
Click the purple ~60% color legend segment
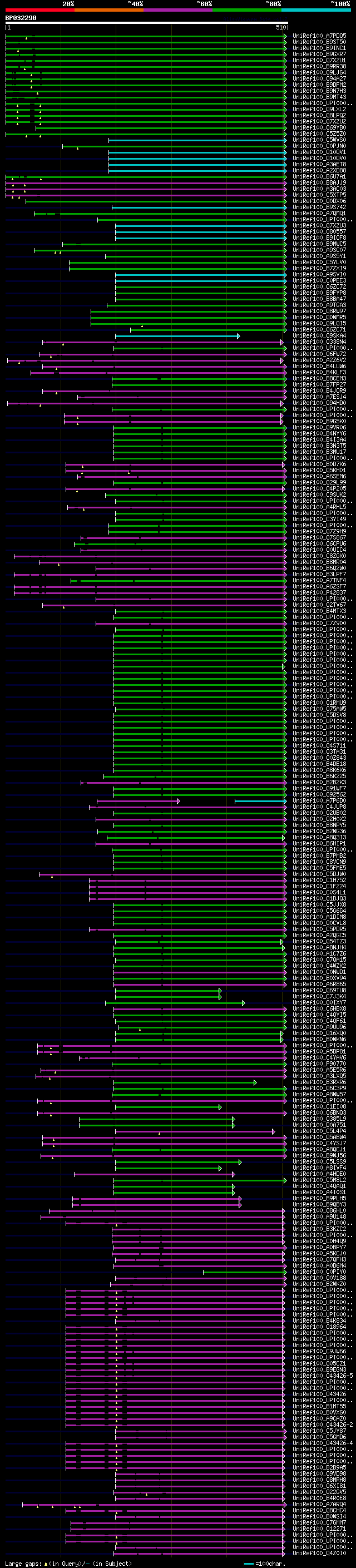click(x=179, y=10)
